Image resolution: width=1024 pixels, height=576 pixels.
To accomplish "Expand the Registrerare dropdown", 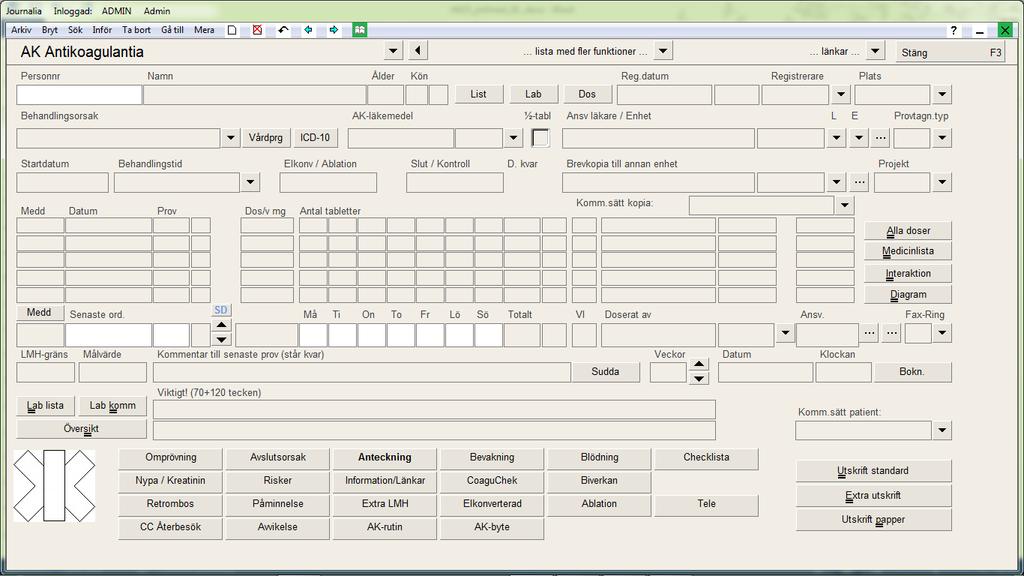I will click(x=840, y=95).
